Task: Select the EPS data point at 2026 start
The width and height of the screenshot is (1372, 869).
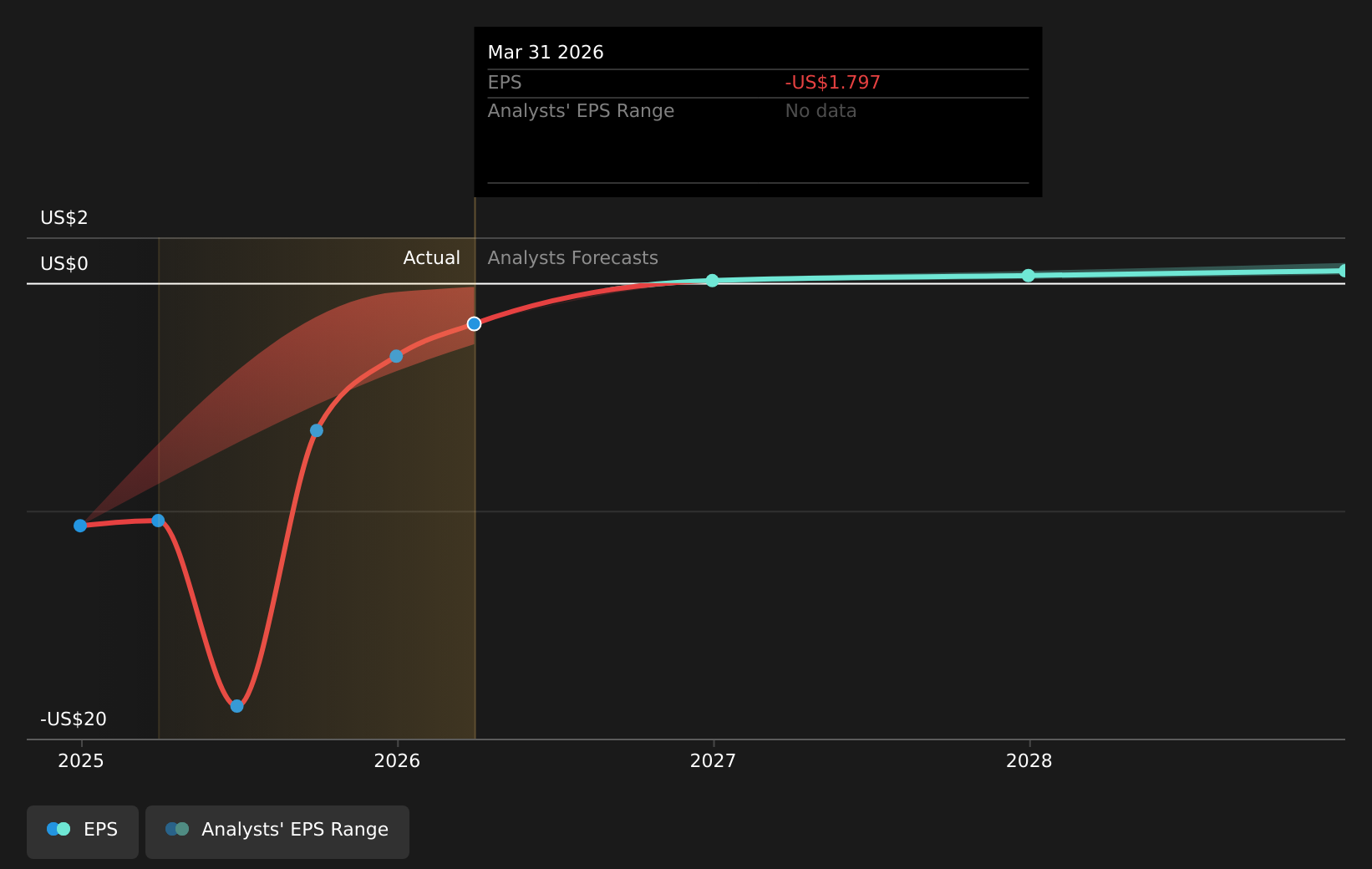Action: (x=396, y=356)
